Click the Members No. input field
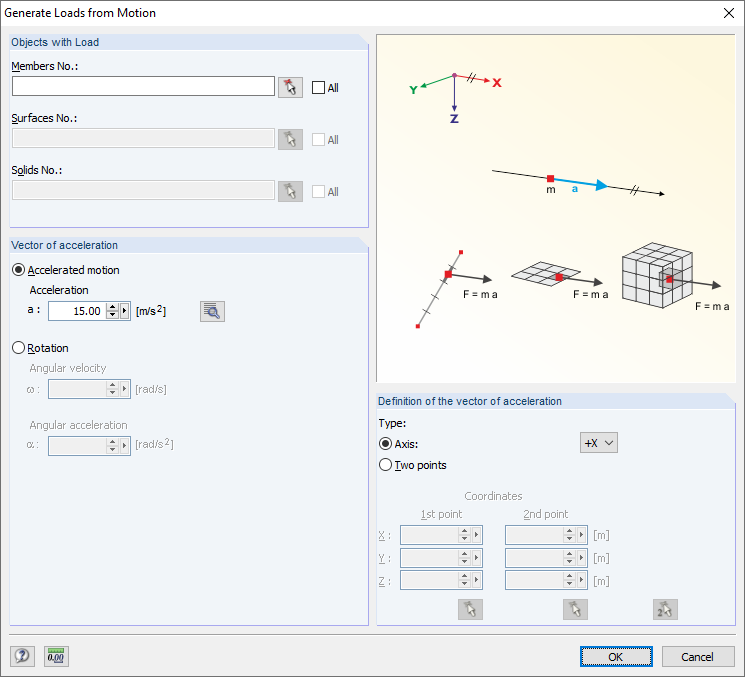745x677 pixels. point(143,87)
